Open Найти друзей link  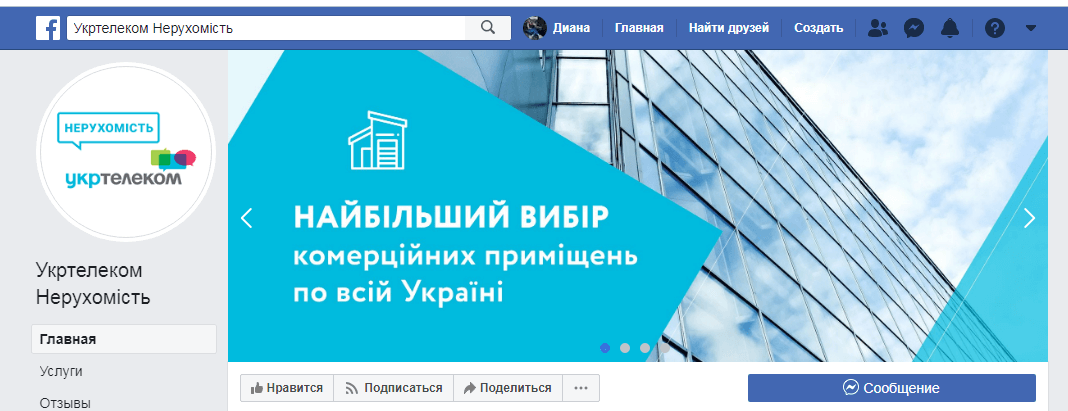pyautogui.click(x=729, y=28)
